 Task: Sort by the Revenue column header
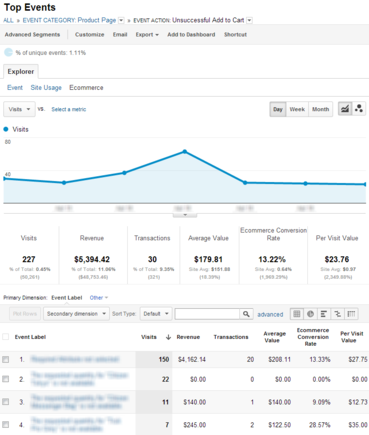tap(188, 337)
